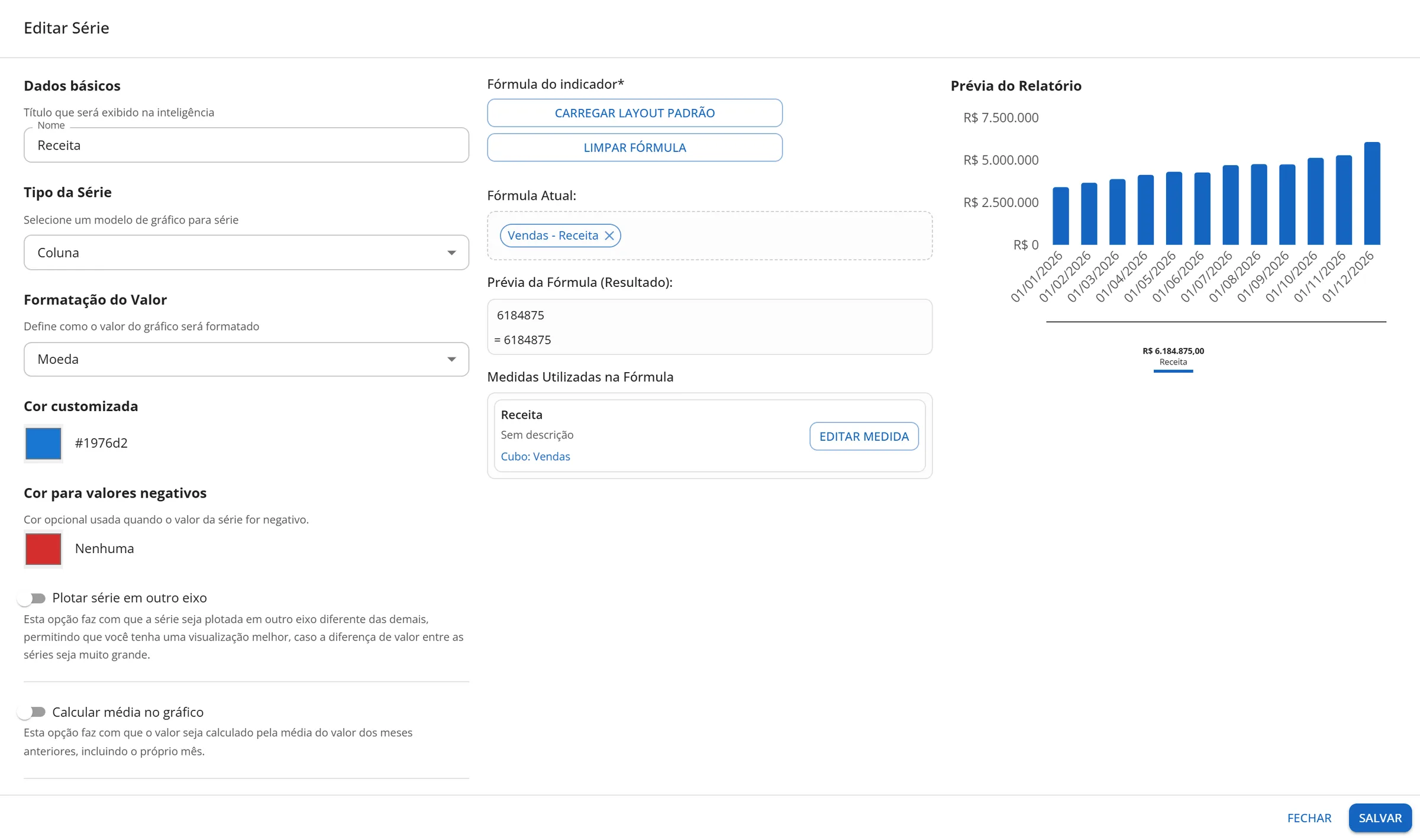Open the Coluna dropdown arrow
The image size is (1420, 840).
[451, 253]
